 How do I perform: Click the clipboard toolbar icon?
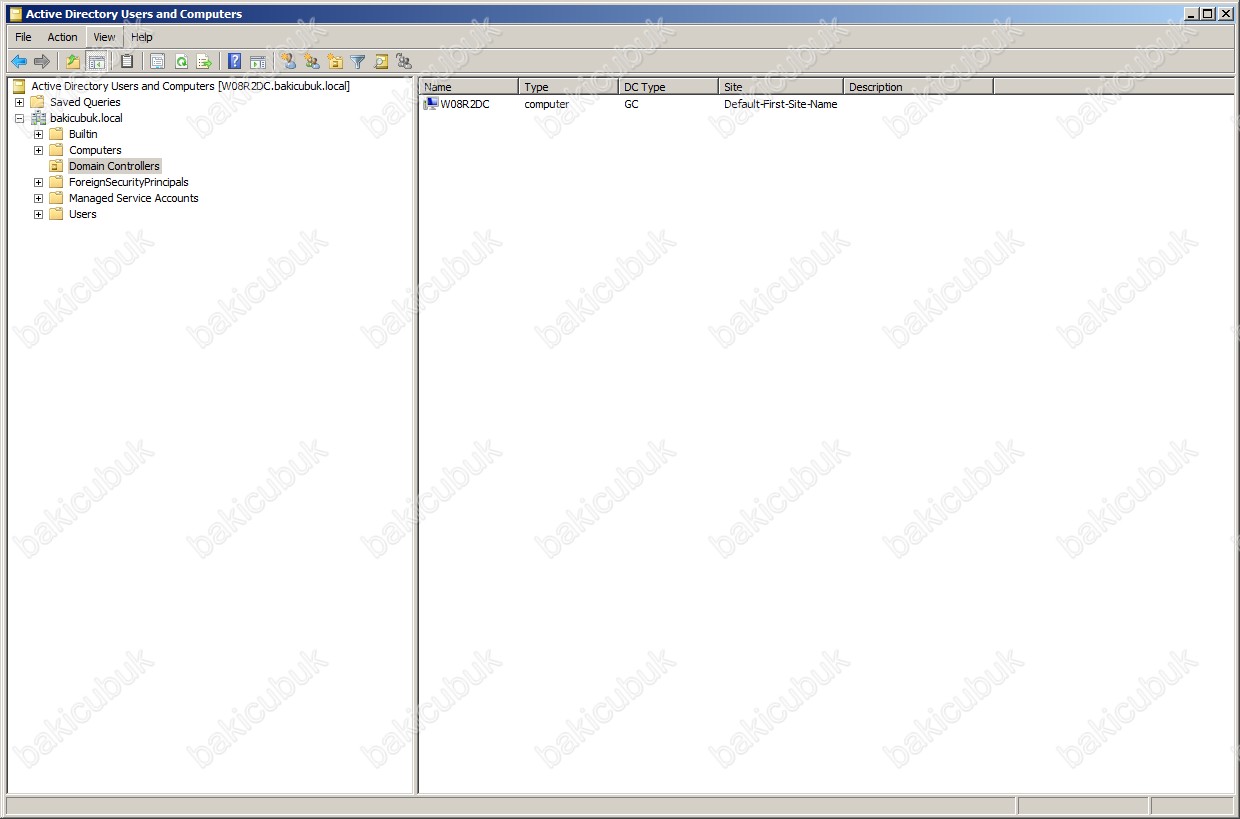[127, 62]
